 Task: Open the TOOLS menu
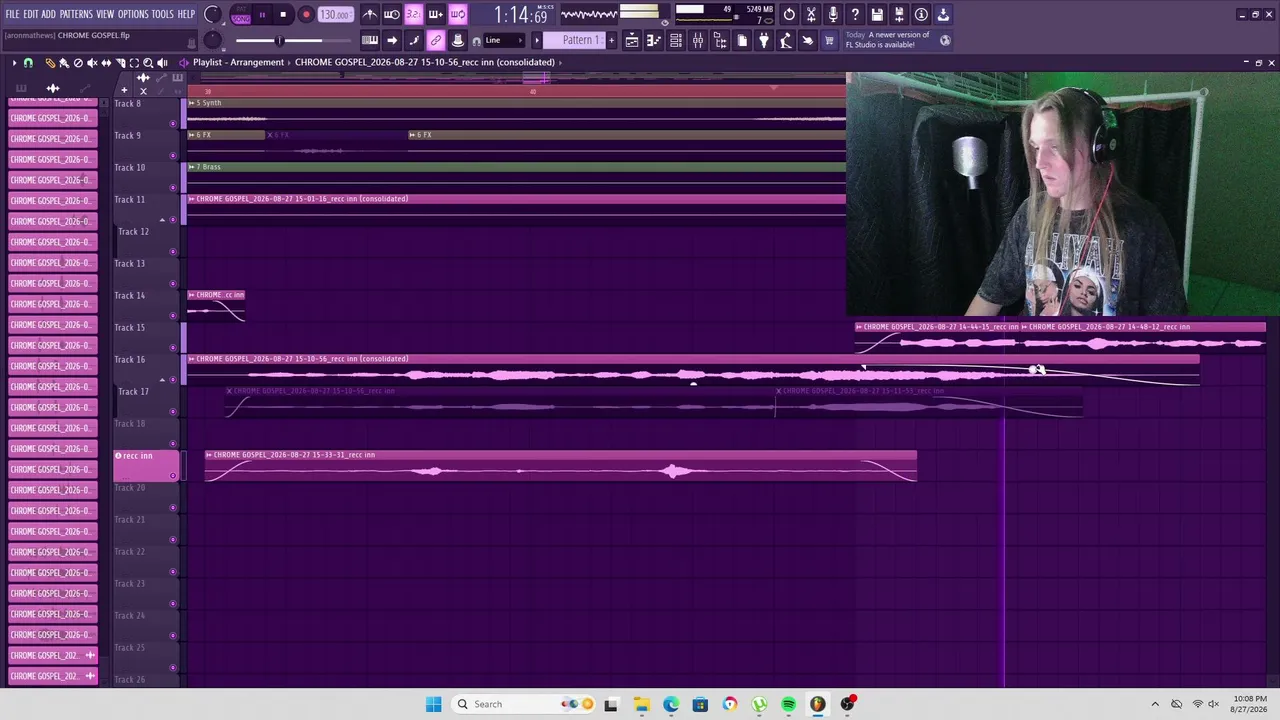click(x=163, y=14)
